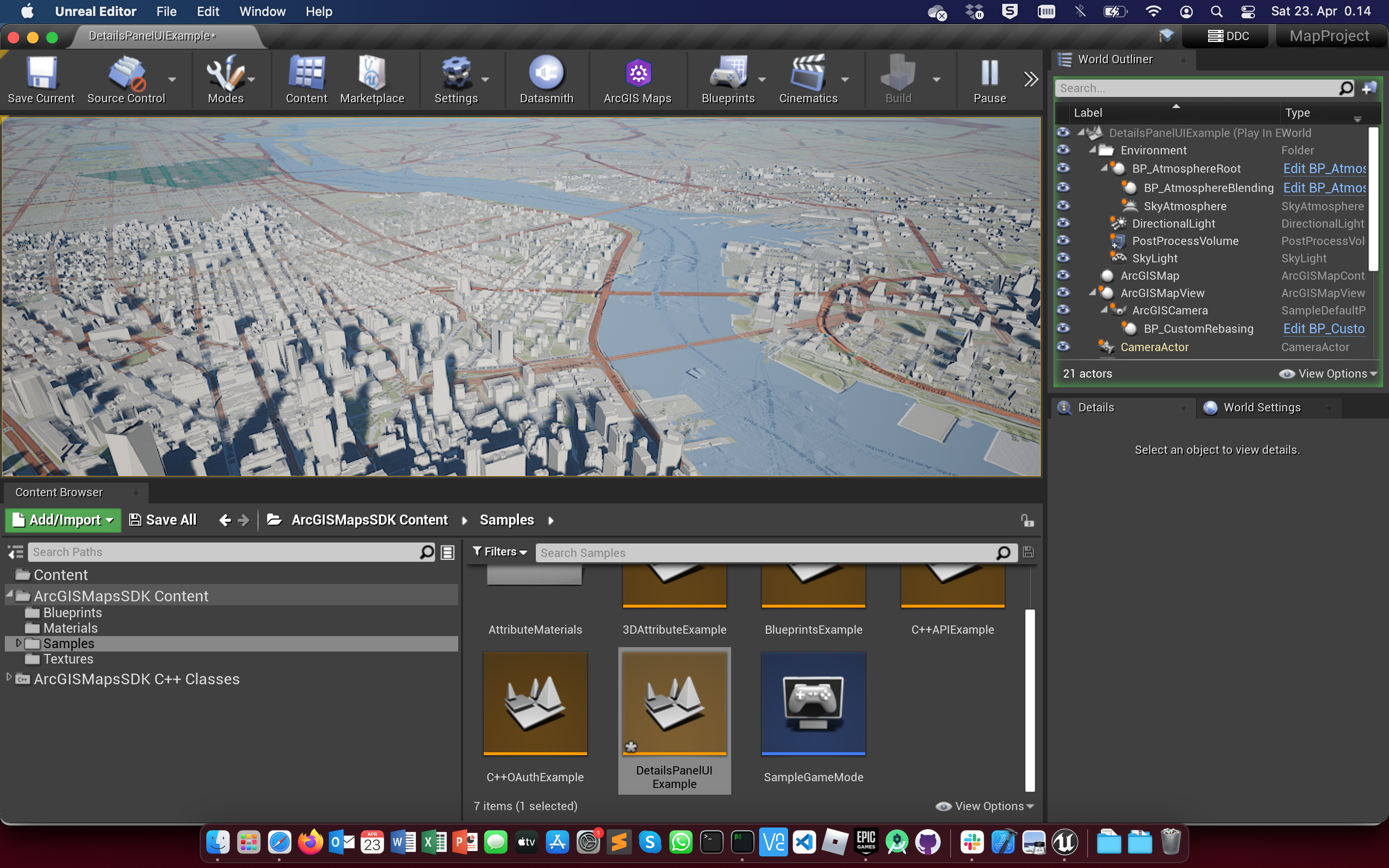Click the Samples breadcrumb path segment
The width and height of the screenshot is (1389, 868).
[x=507, y=520]
